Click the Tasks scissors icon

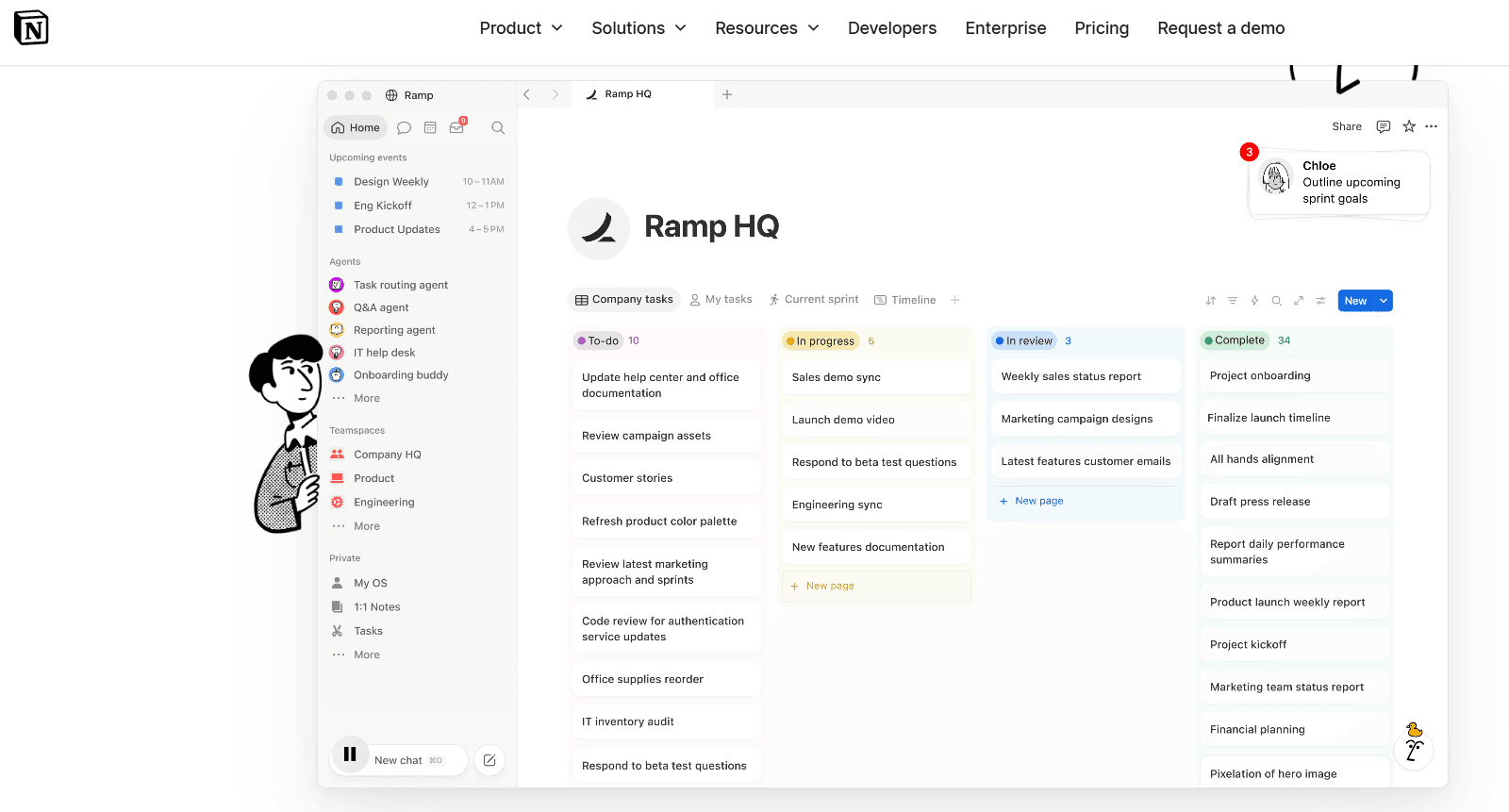point(337,631)
